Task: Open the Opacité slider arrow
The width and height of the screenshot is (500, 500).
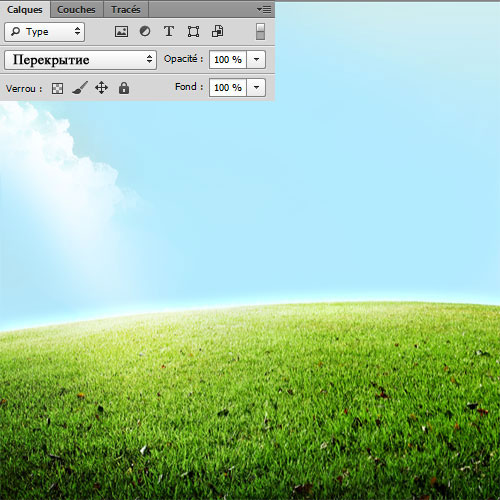Action: click(x=256, y=60)
